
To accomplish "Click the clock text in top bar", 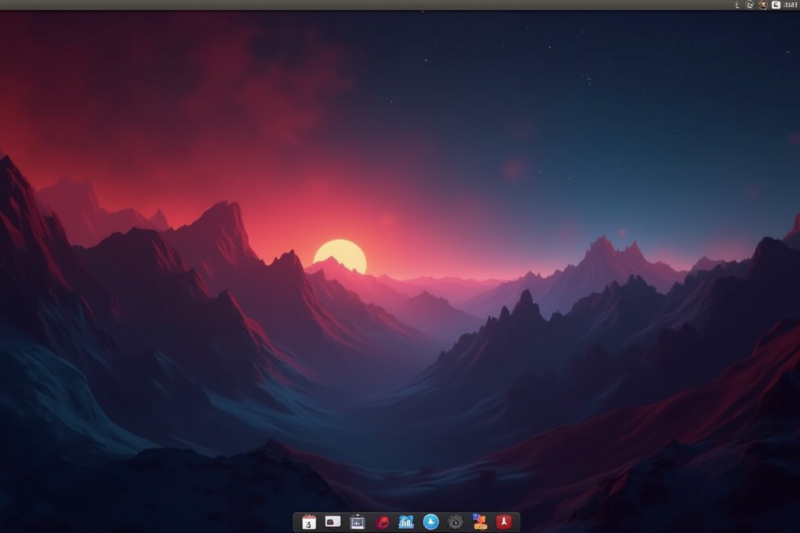I will pos(790,5).
